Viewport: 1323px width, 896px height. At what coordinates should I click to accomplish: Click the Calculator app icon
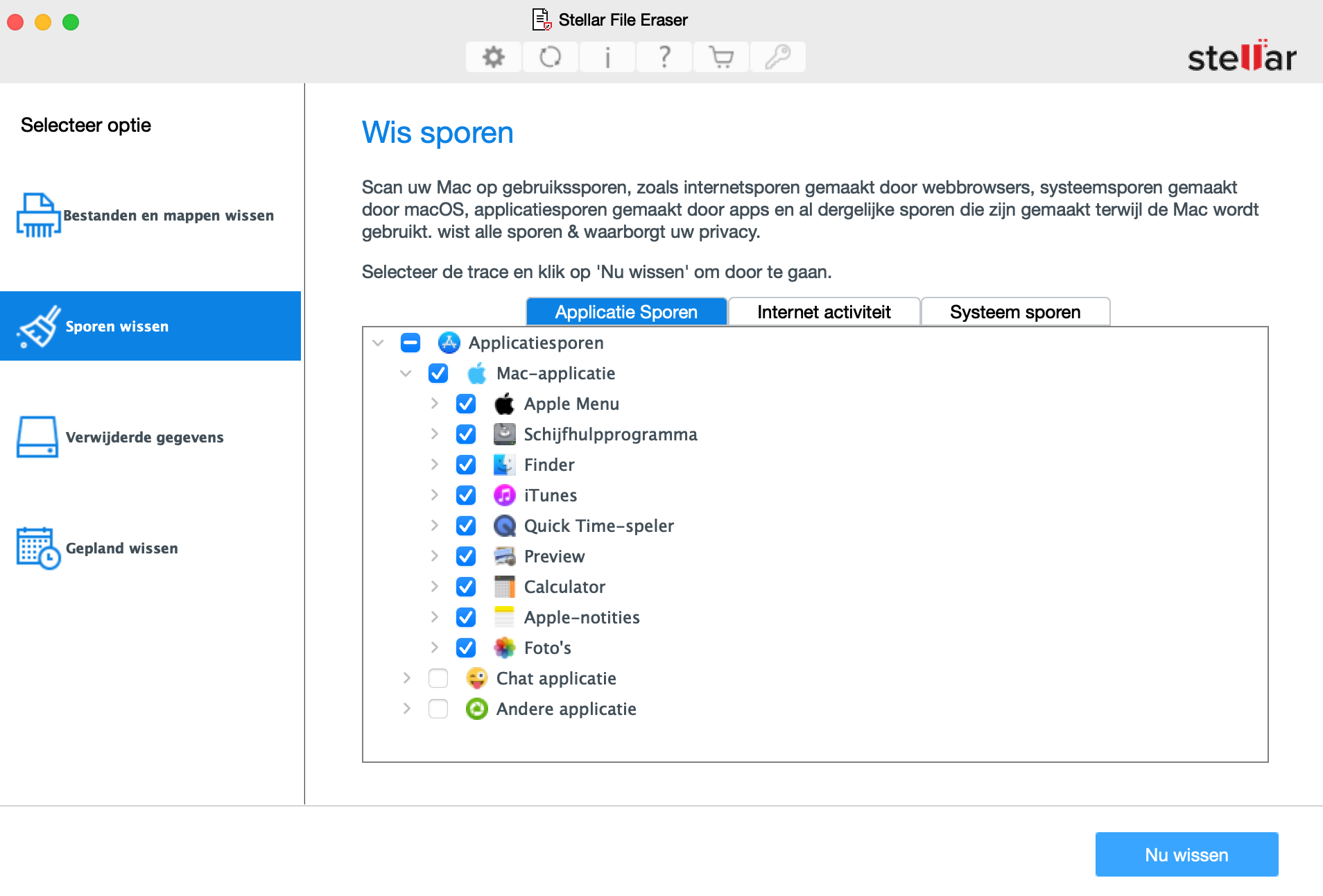click(x=505, y=587)
